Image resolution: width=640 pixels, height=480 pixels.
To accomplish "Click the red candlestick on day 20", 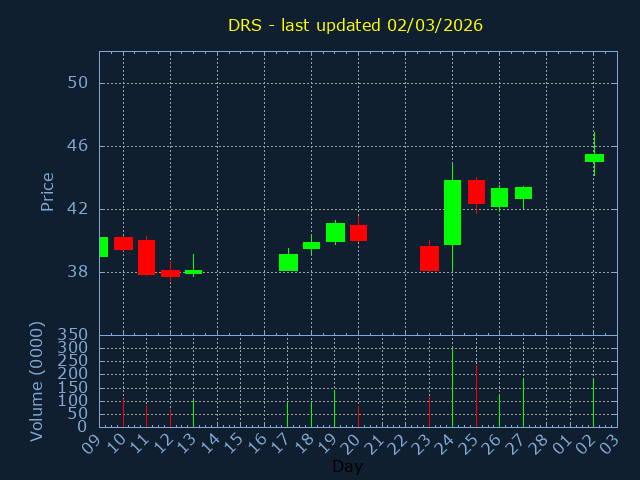I will click(358, 233).
